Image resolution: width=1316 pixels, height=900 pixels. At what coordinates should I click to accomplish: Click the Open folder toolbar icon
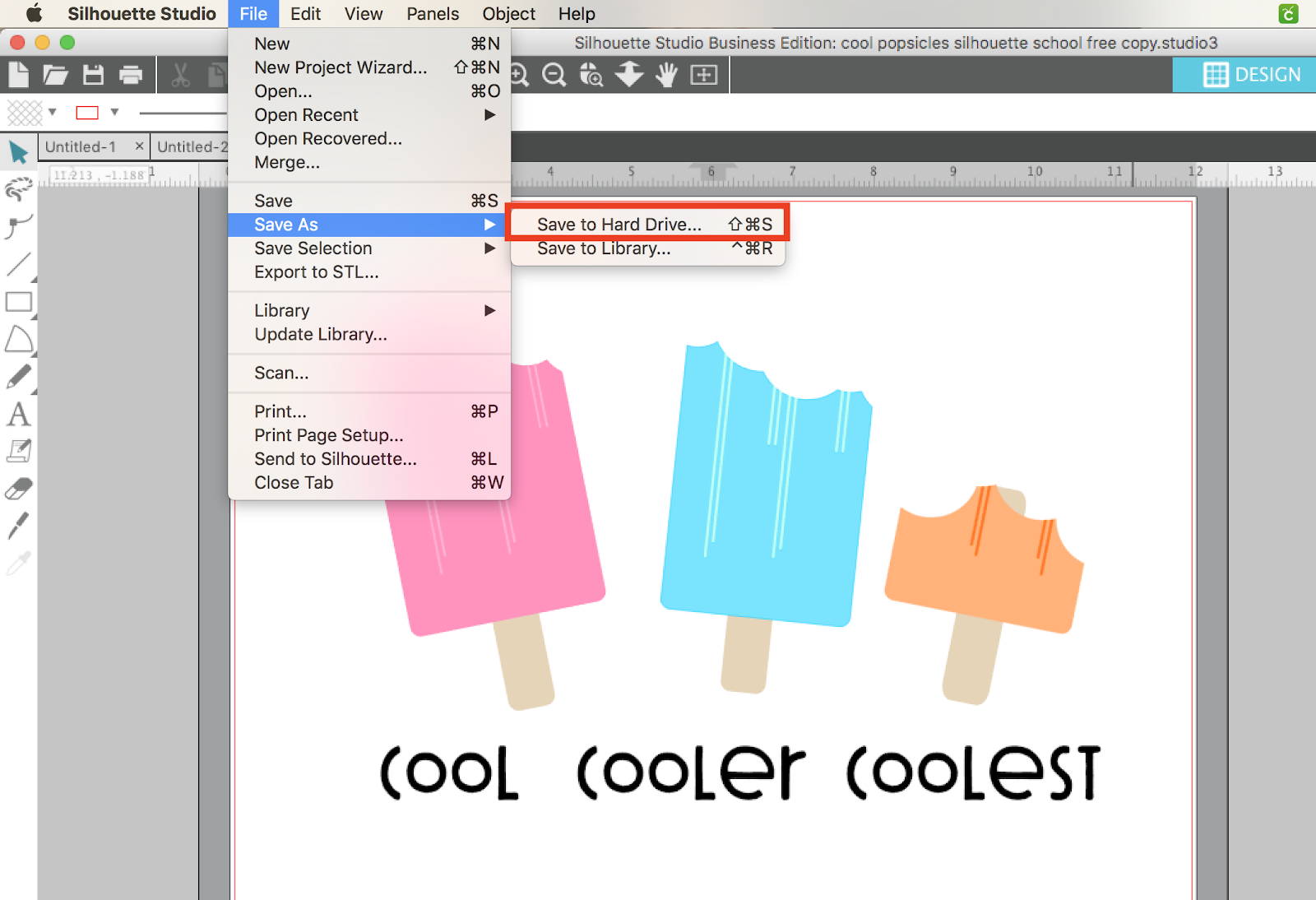tap(55, 75)
